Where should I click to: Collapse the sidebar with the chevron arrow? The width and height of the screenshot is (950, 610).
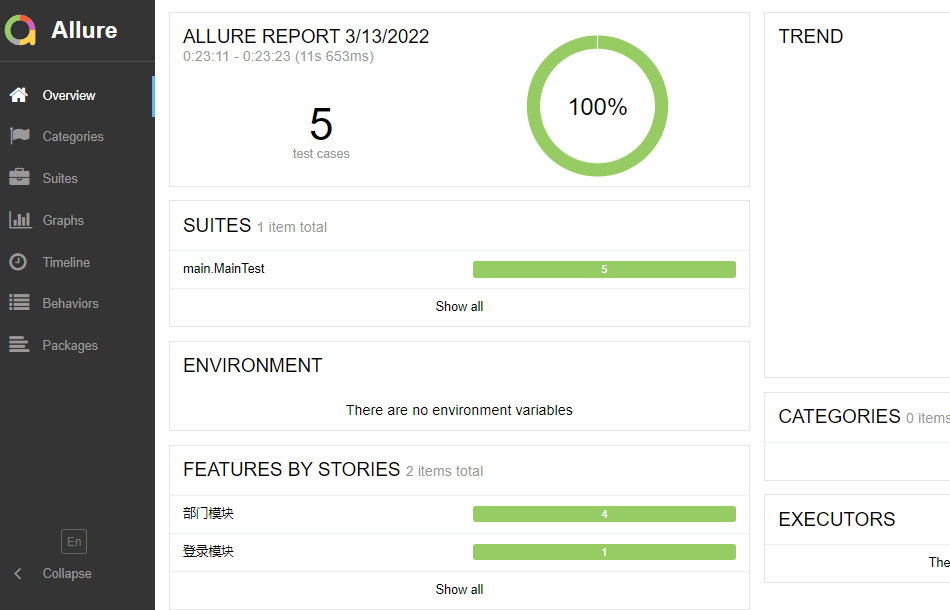[18, 574]
